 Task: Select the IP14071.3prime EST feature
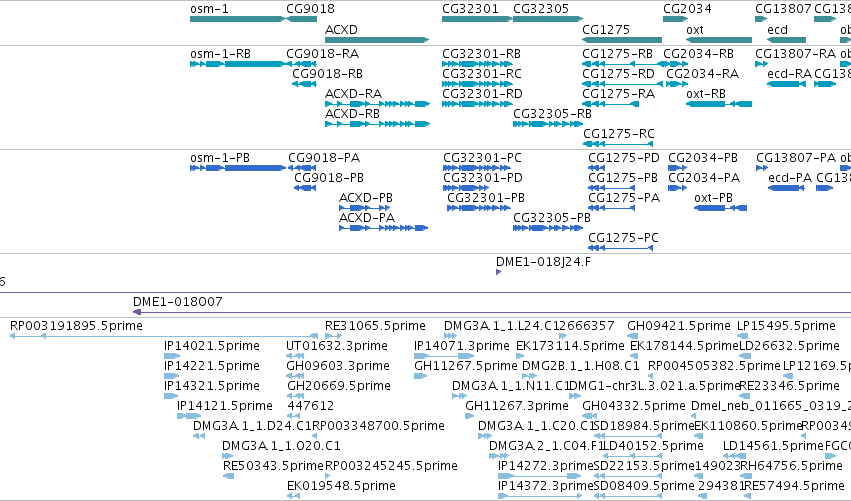pos(444,357)
